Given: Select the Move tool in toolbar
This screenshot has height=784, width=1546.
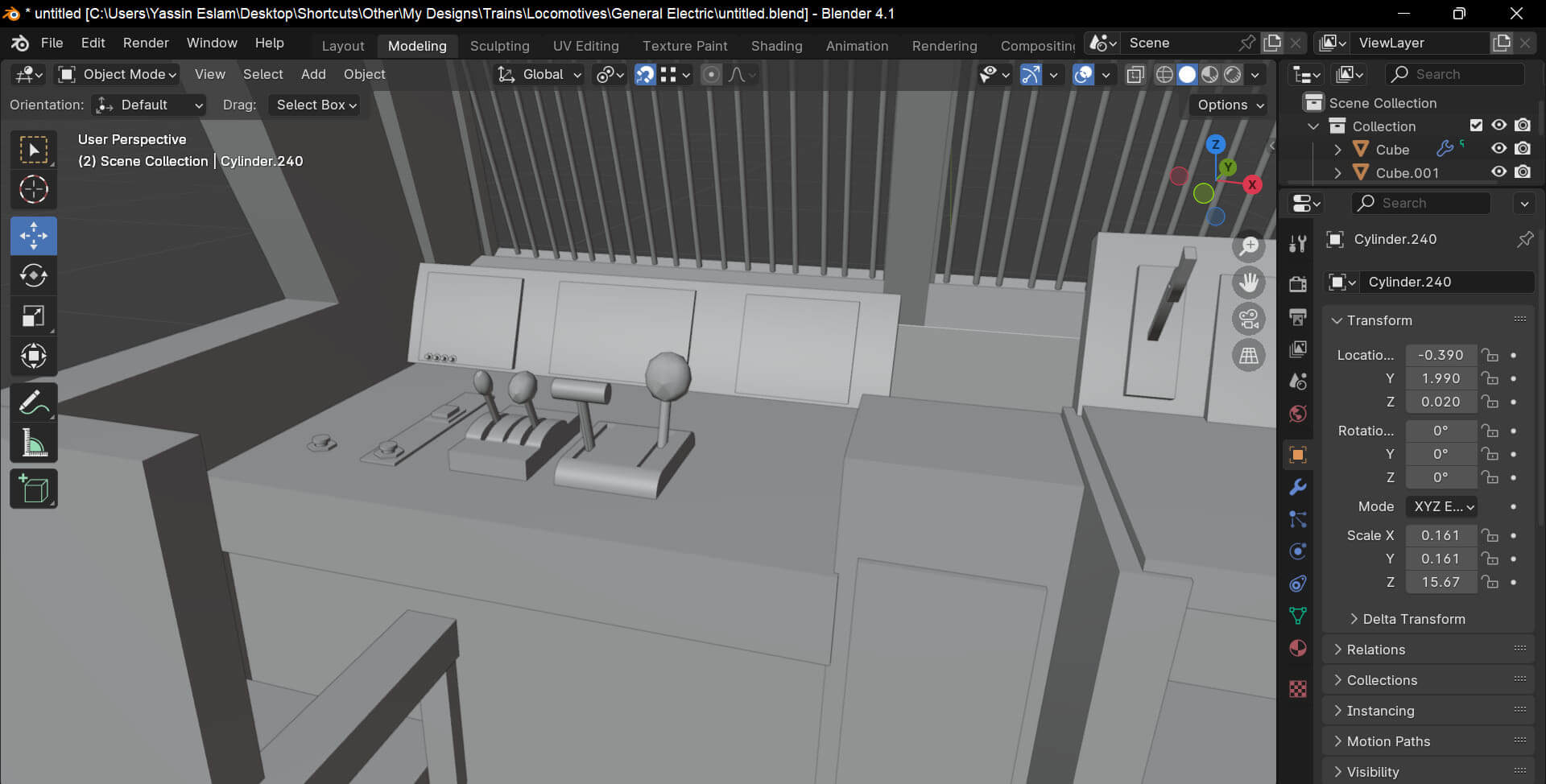Looking at the screenshot, I should click(x=33, y=236).
